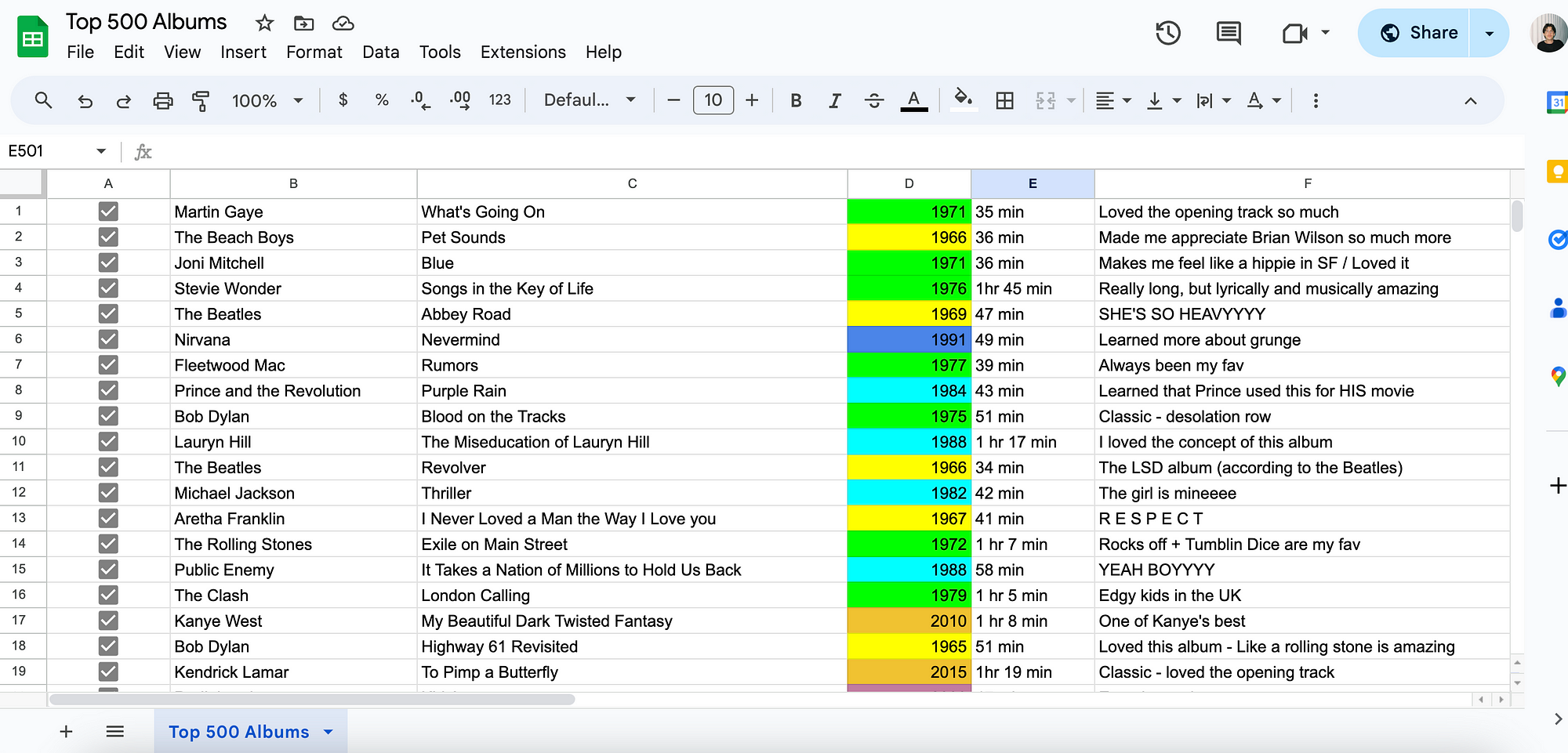Toggle italic formatting

(x=835, y=100)
